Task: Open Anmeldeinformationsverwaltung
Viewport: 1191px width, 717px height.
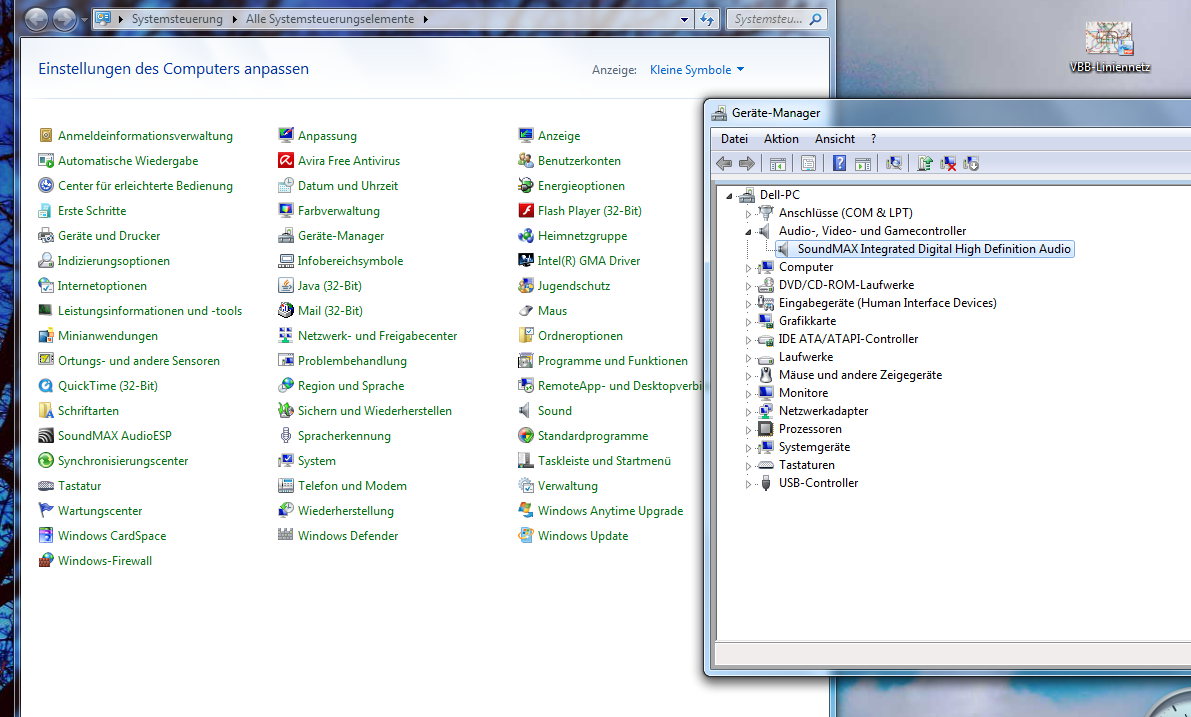Action: [145, 136]
